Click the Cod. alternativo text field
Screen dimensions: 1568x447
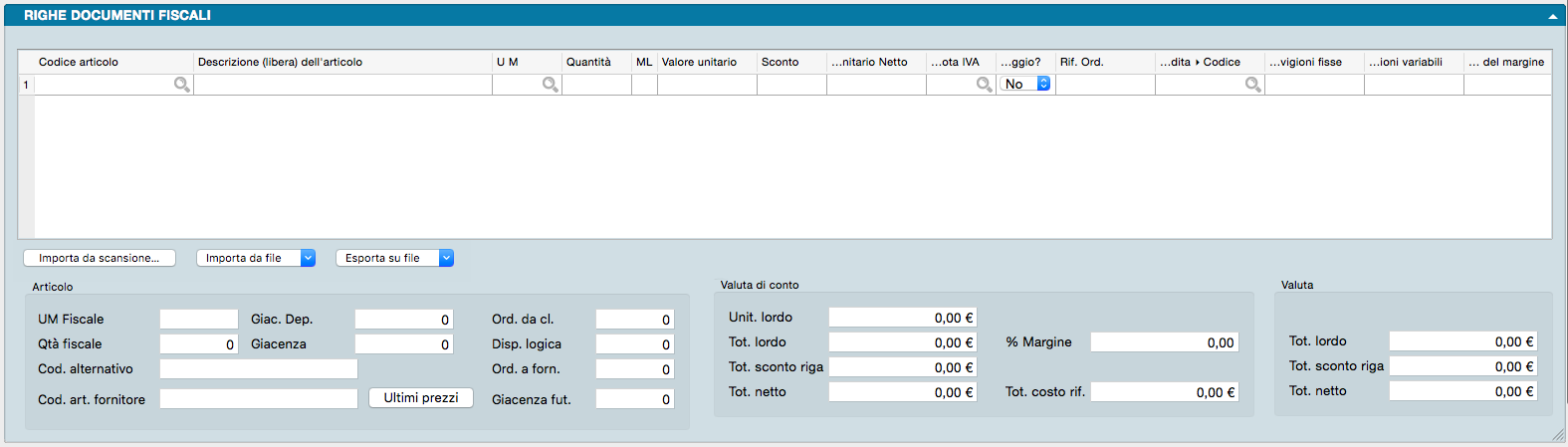pyautogui.click(x=258, y=368)
